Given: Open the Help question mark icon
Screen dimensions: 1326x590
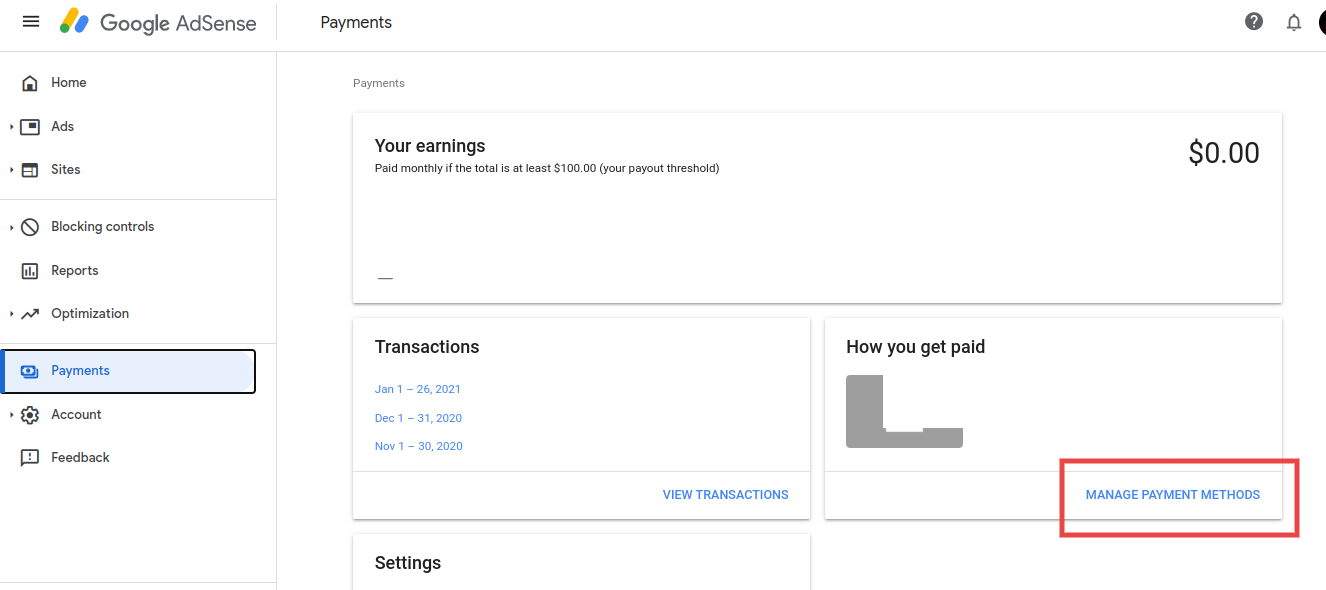Looking at the screenshot, I should 1253,21.
